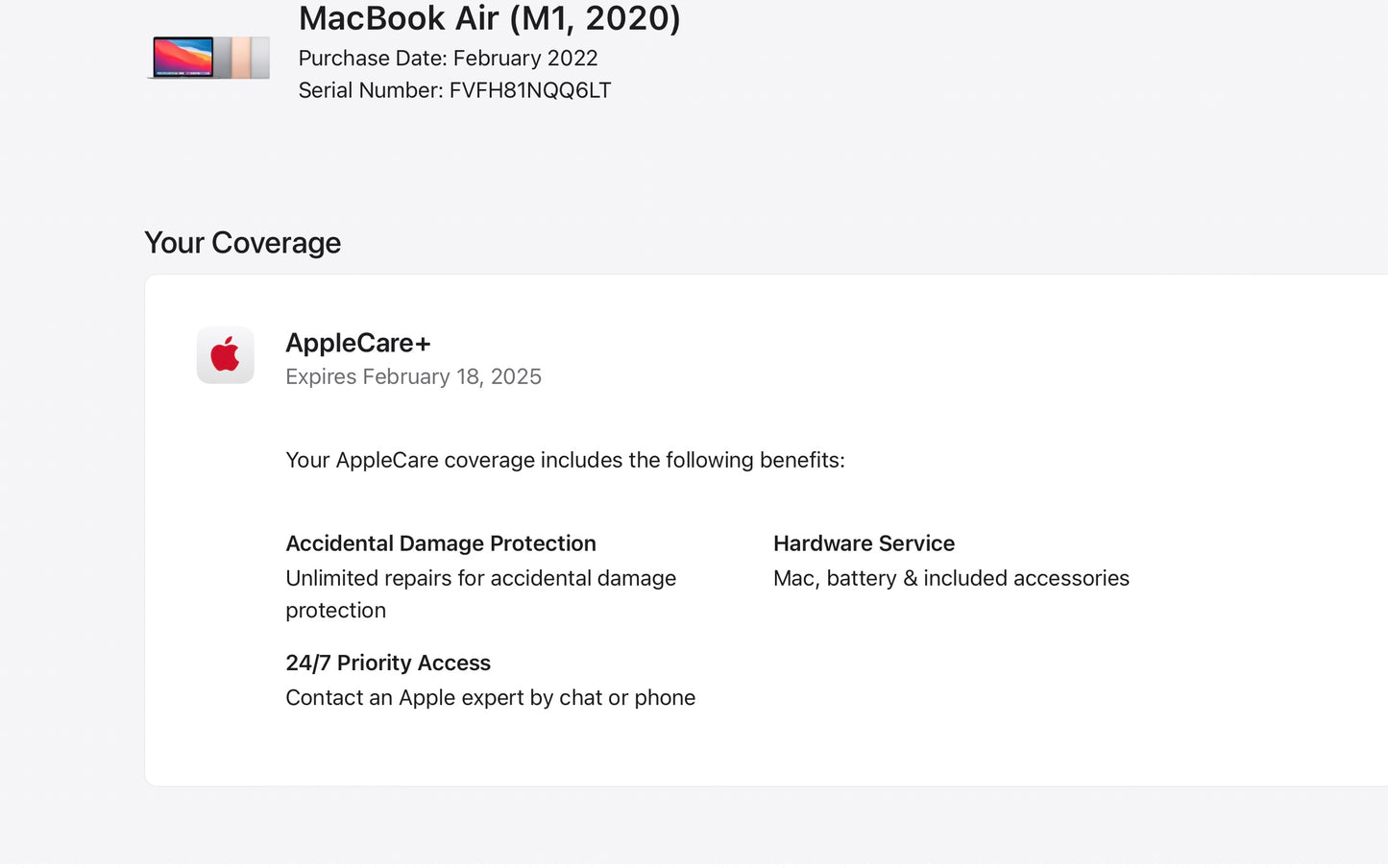Click the silver finish strip in product image
Image resolution: width=1388 pixels, height=868 pixels.
click(x=260, y=58)
